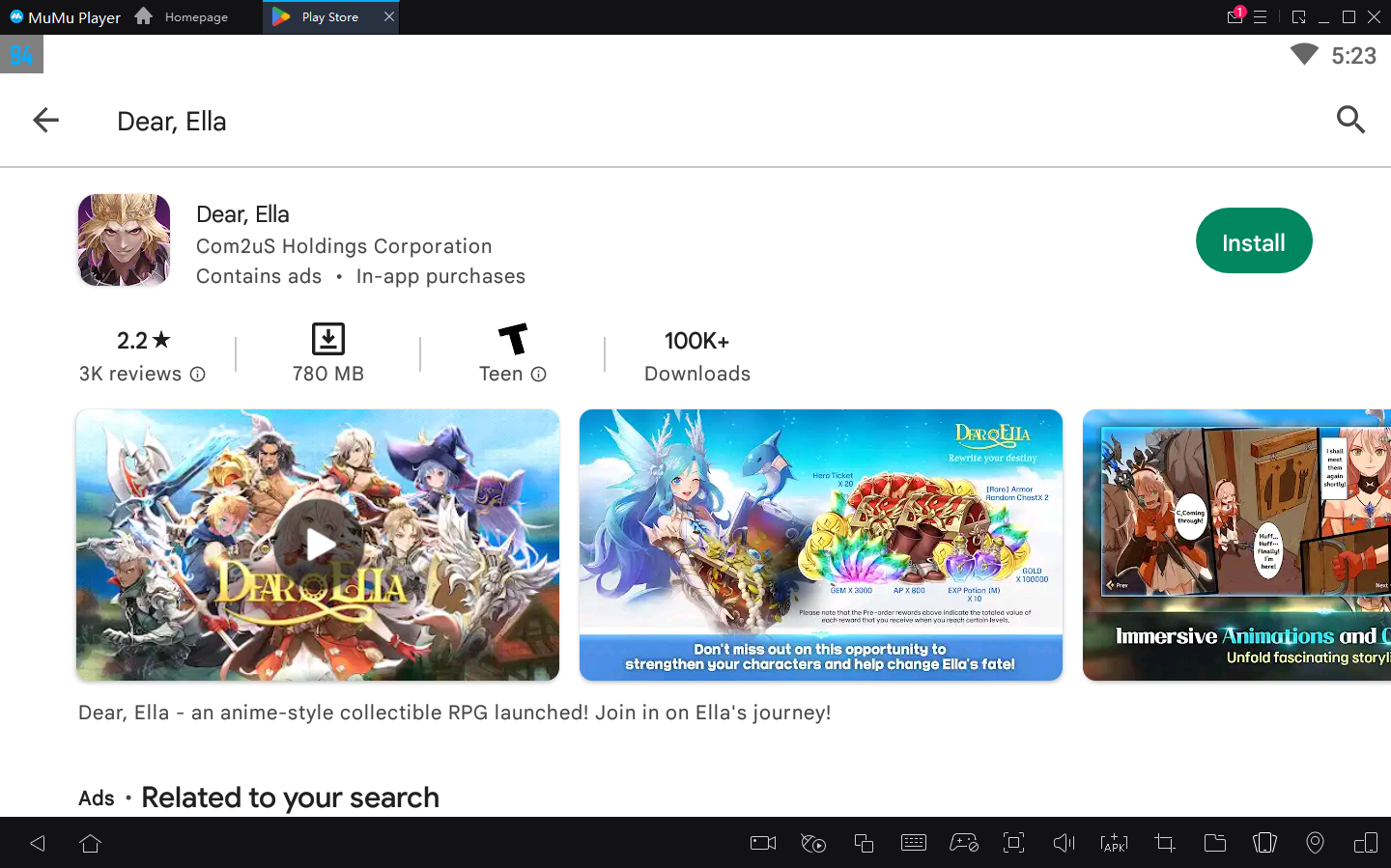Click the multi-window layout icon at the far right

coord(1366,843)
